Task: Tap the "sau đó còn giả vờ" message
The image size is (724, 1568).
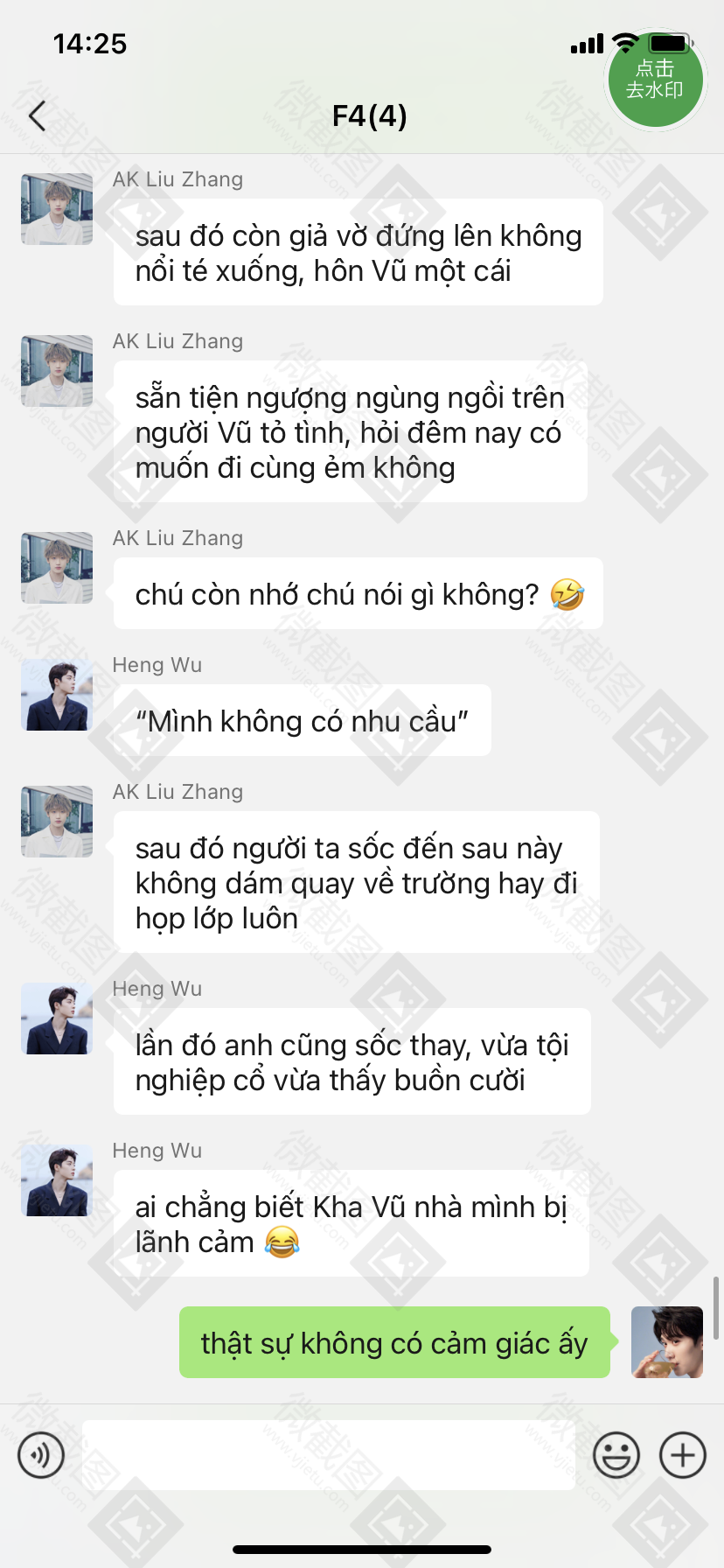Action: click(x=359, y=252)
